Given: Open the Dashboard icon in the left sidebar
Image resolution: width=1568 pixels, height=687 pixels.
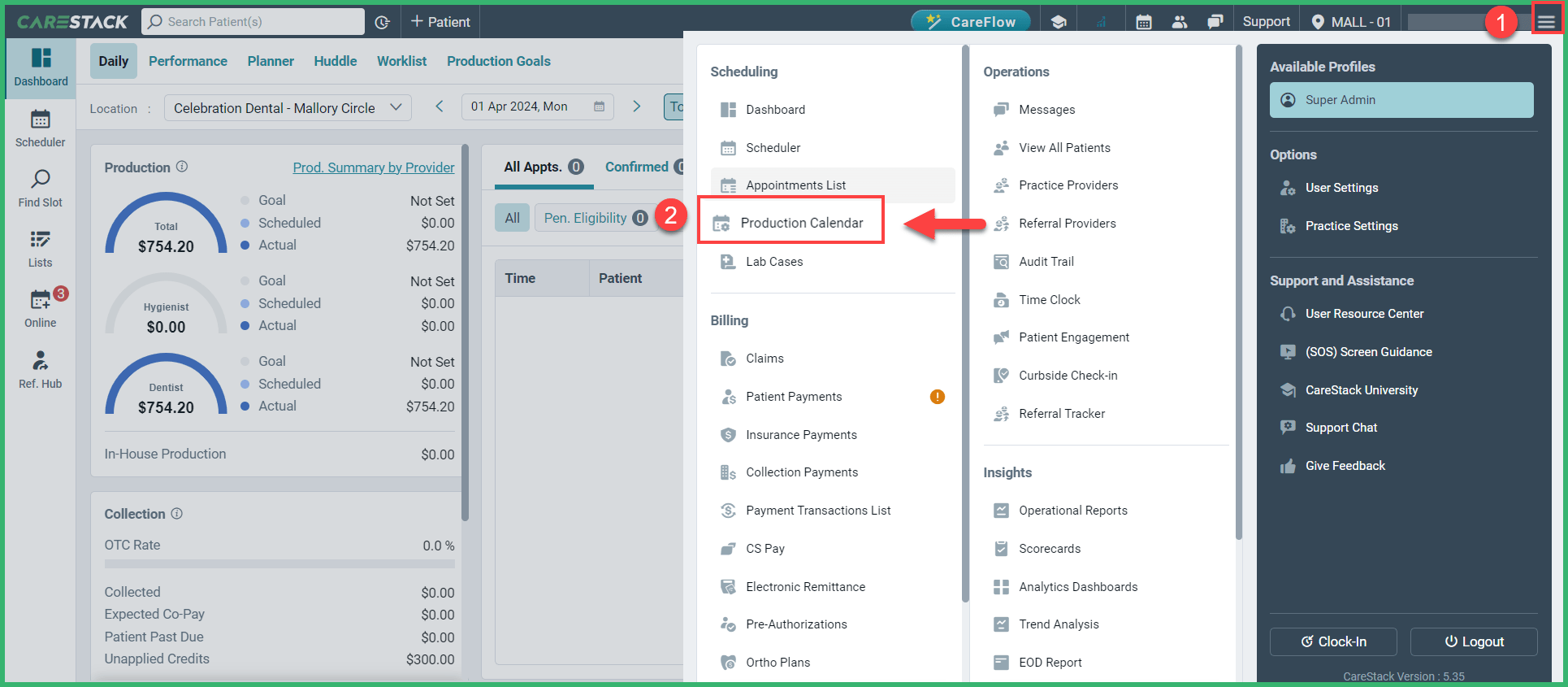Looking at the screenshot, I should [x=41, y=67].
